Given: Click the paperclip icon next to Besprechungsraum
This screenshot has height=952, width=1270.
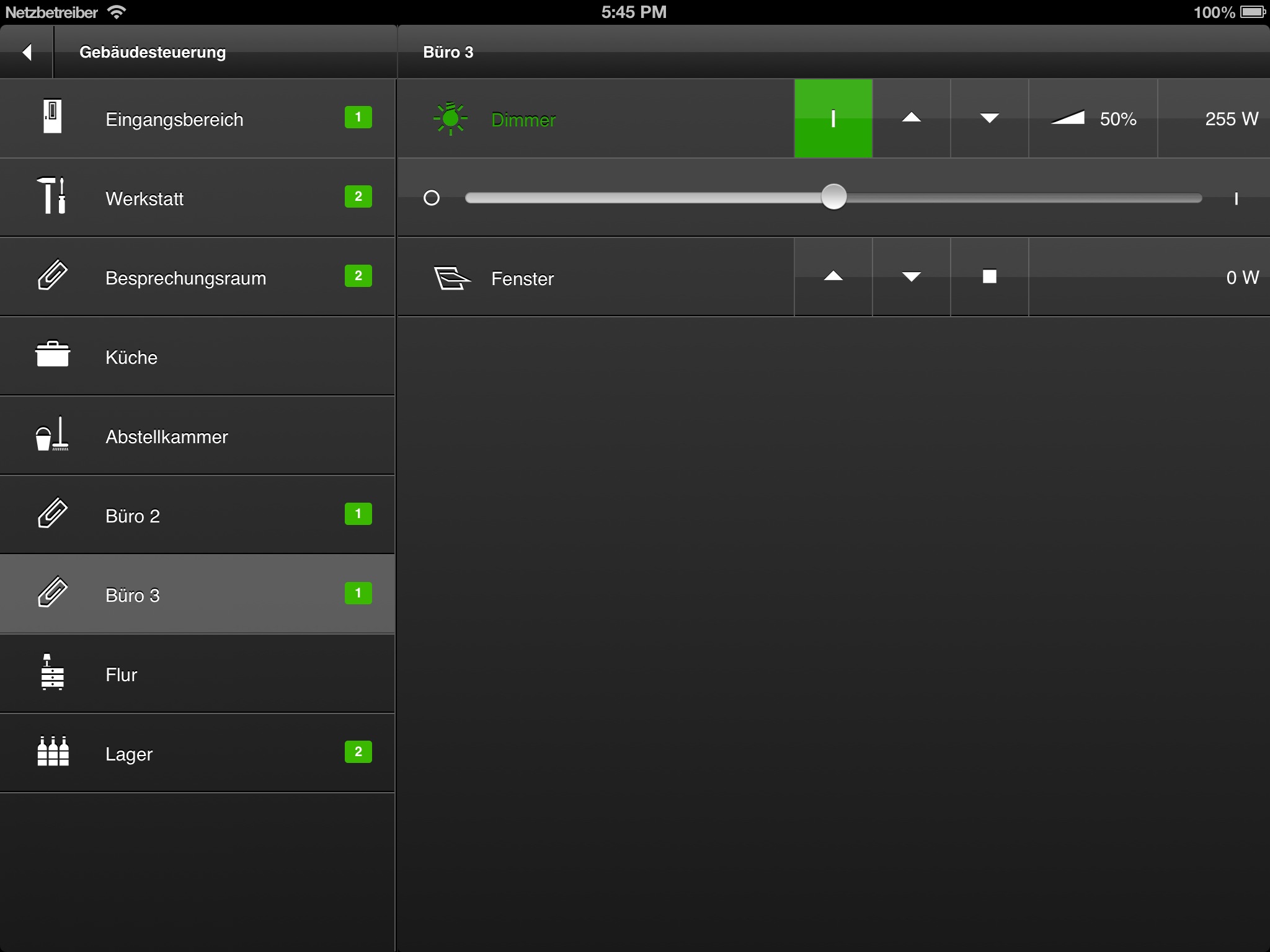Looking at the screenshot, I should (x=53, y=275).
